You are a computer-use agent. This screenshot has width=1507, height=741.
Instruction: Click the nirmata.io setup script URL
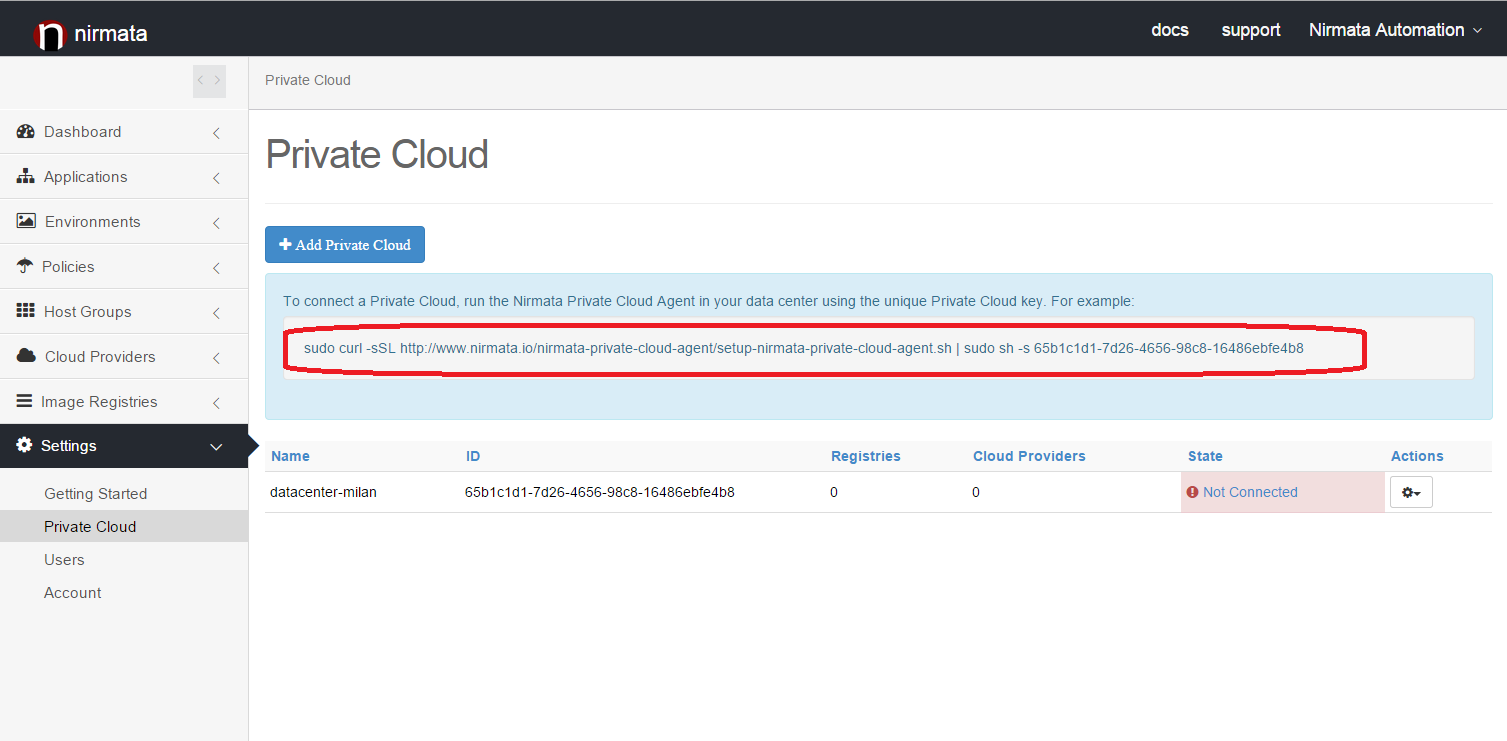[676, 348]
